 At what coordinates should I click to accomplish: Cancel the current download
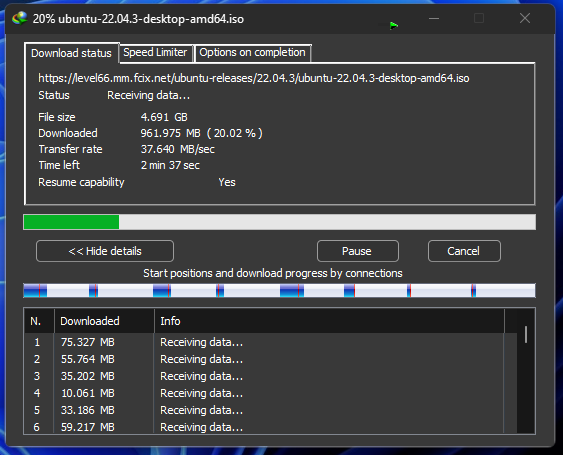pyautogui.click(x=464, y=251)
